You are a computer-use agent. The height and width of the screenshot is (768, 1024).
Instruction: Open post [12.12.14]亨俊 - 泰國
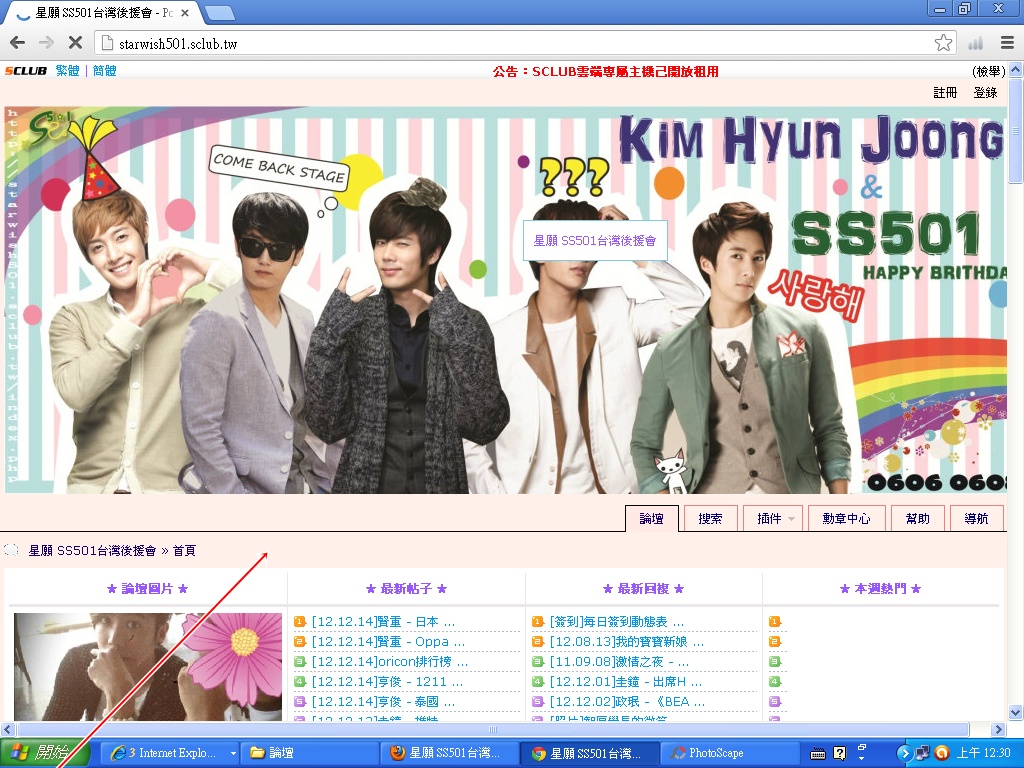(383, 701)
